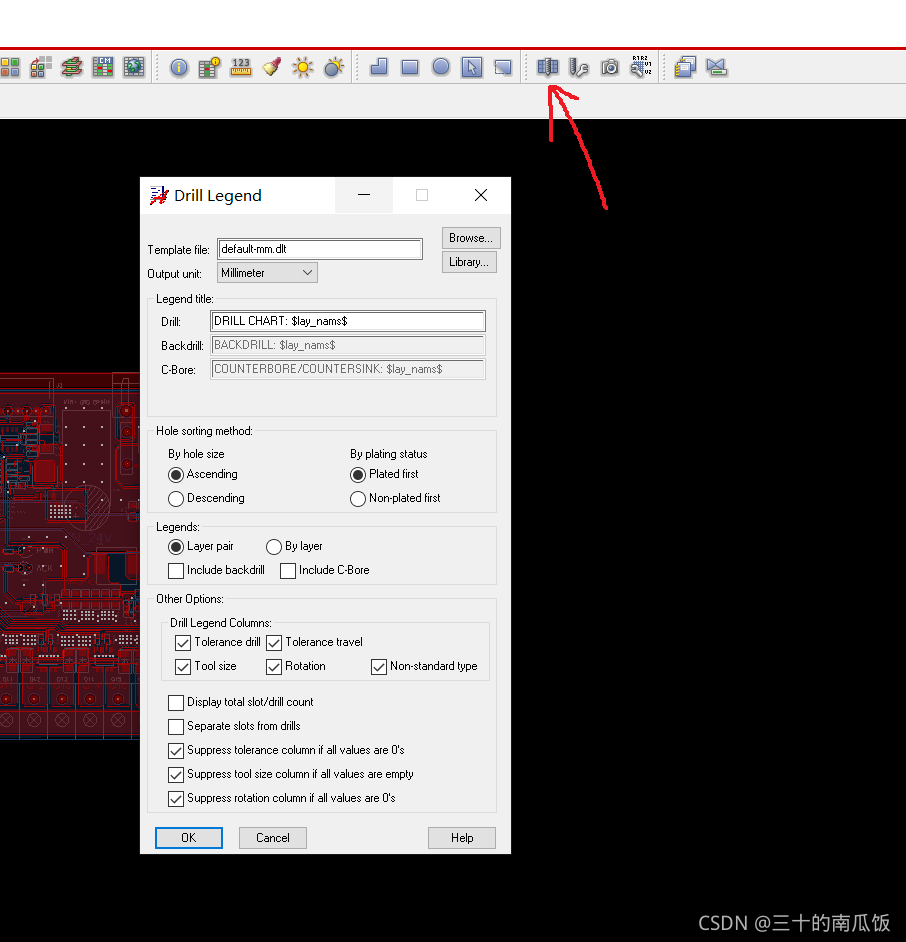Click the Assign Color paintbrush icon
The image size is (906, 942).
pyautogui.click(x=272, y=67)
